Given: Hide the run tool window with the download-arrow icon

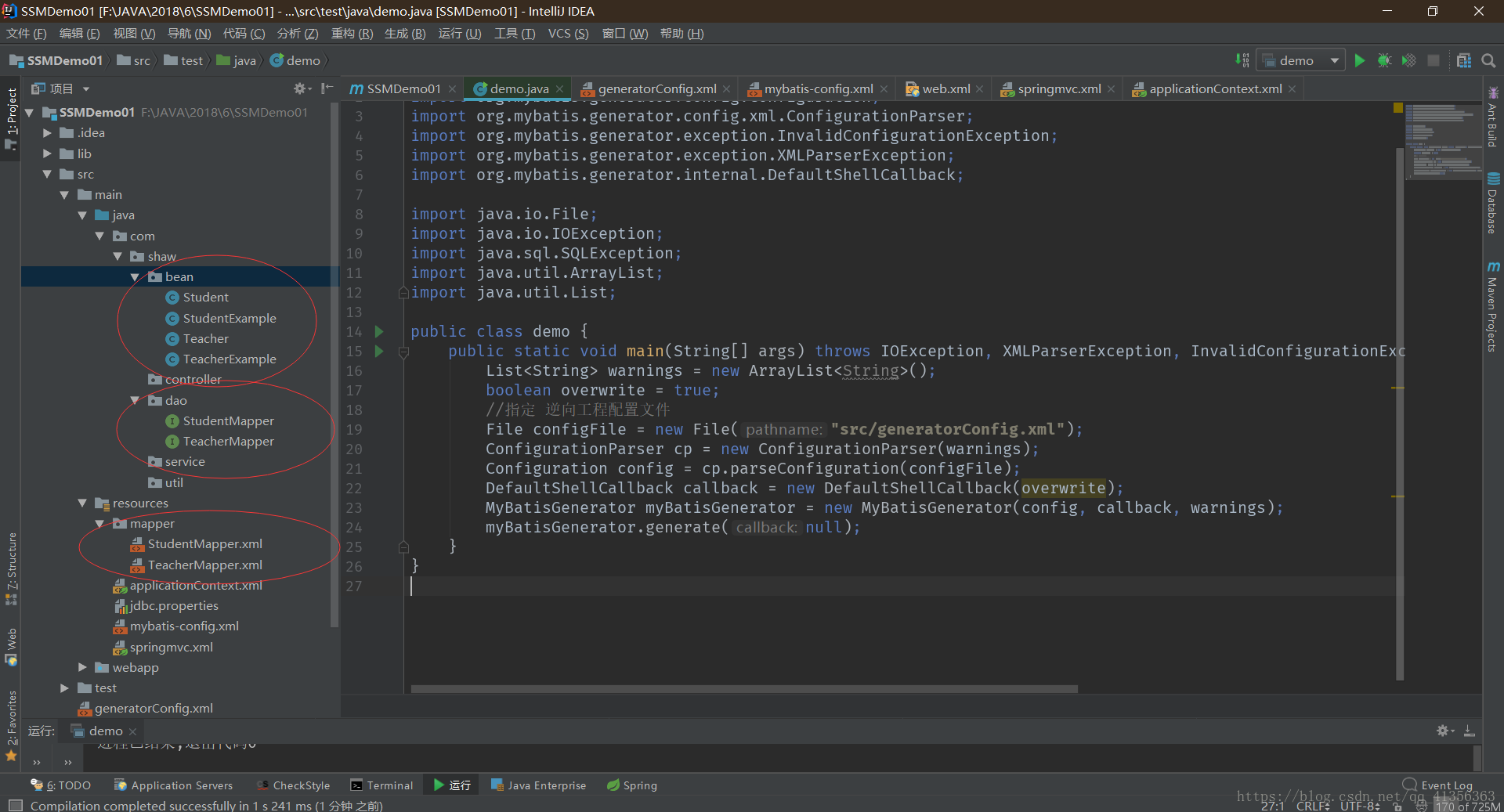Looking at the screenshot, I should pos(1470,731).
